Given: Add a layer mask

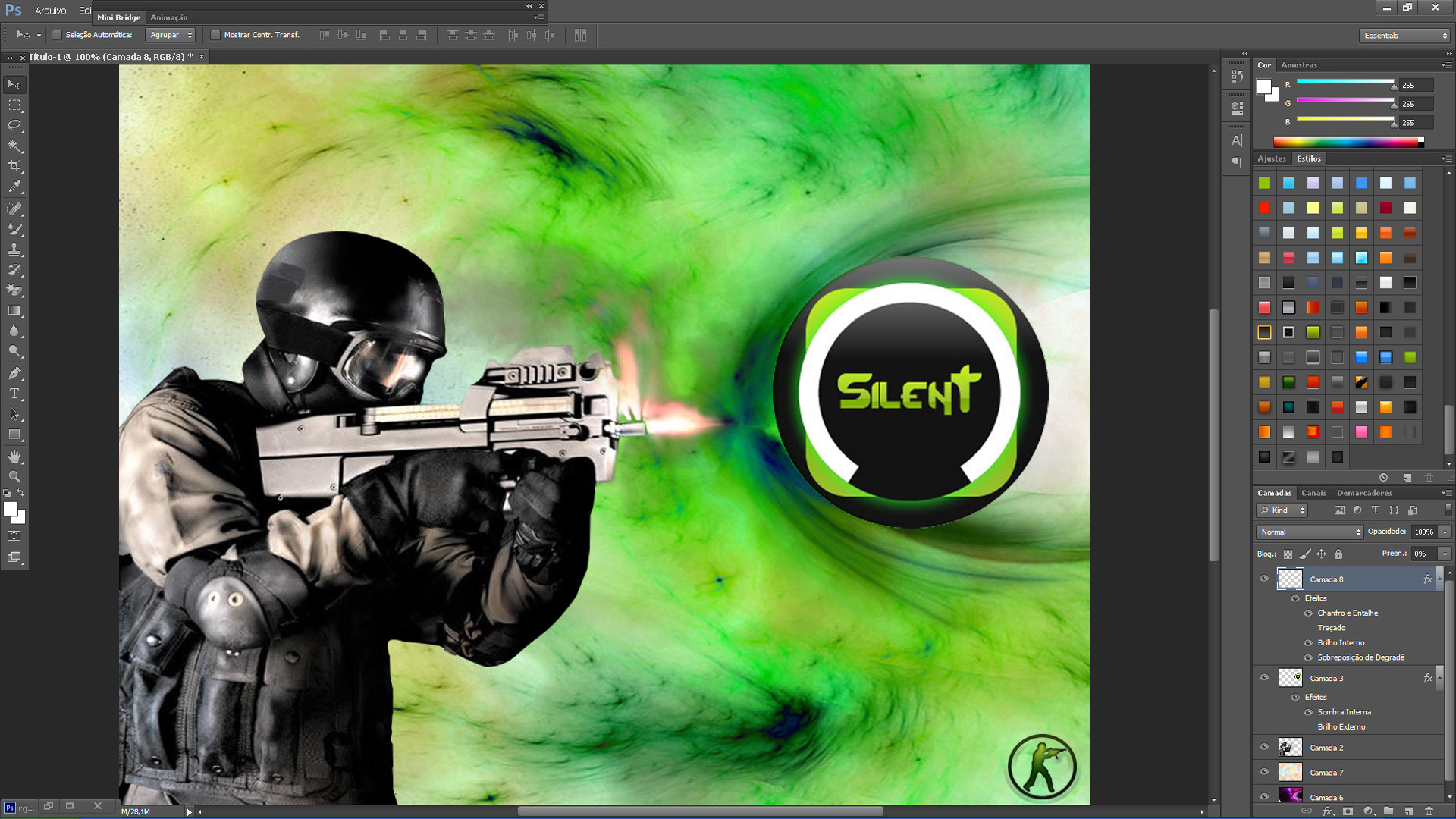Looking at the screenshot, I should (x=1348, y=811).
